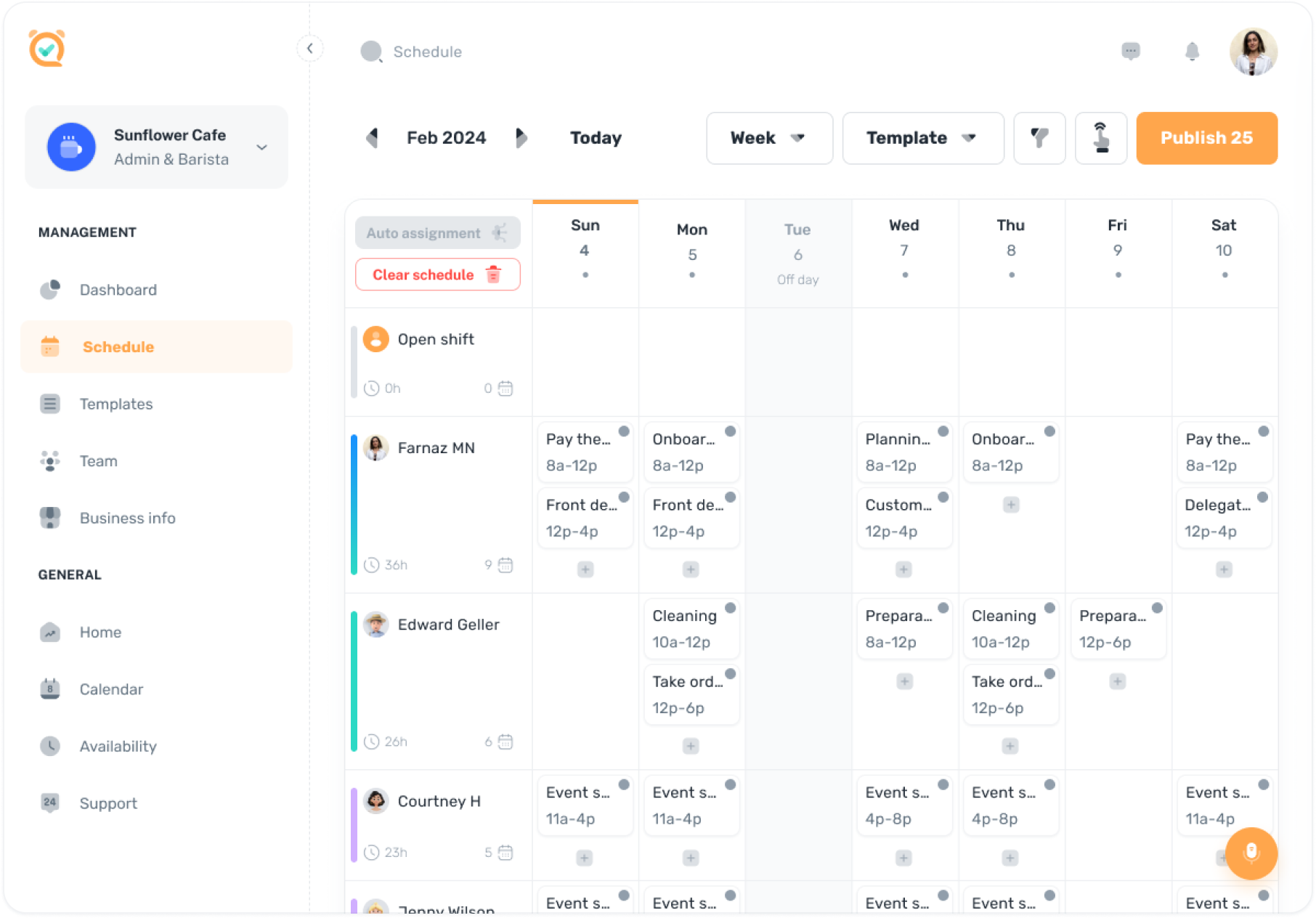Click the Publish 25 button

(x=1206, y=138)
